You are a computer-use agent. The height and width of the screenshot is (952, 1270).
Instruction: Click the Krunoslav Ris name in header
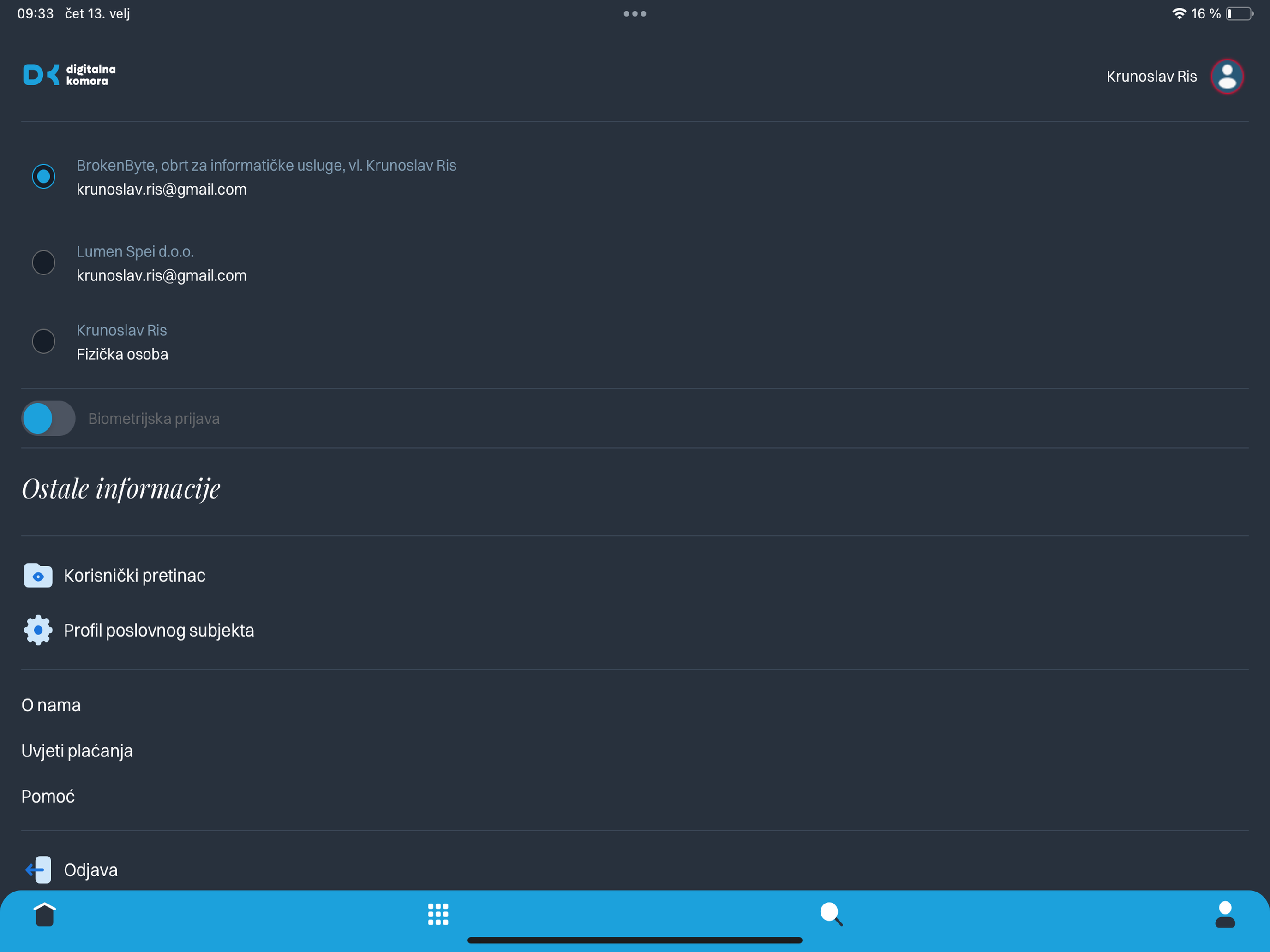point(1151,76)
